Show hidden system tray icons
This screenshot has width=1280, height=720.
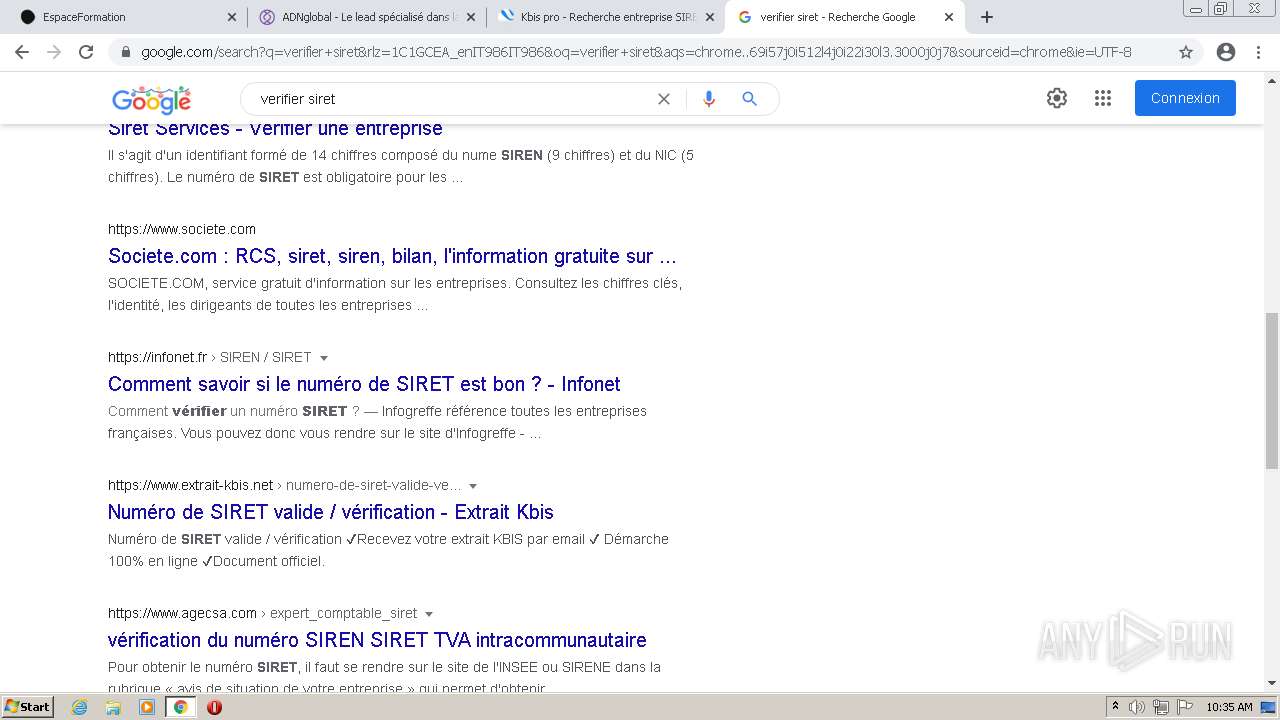click(x=1115, y=707)
